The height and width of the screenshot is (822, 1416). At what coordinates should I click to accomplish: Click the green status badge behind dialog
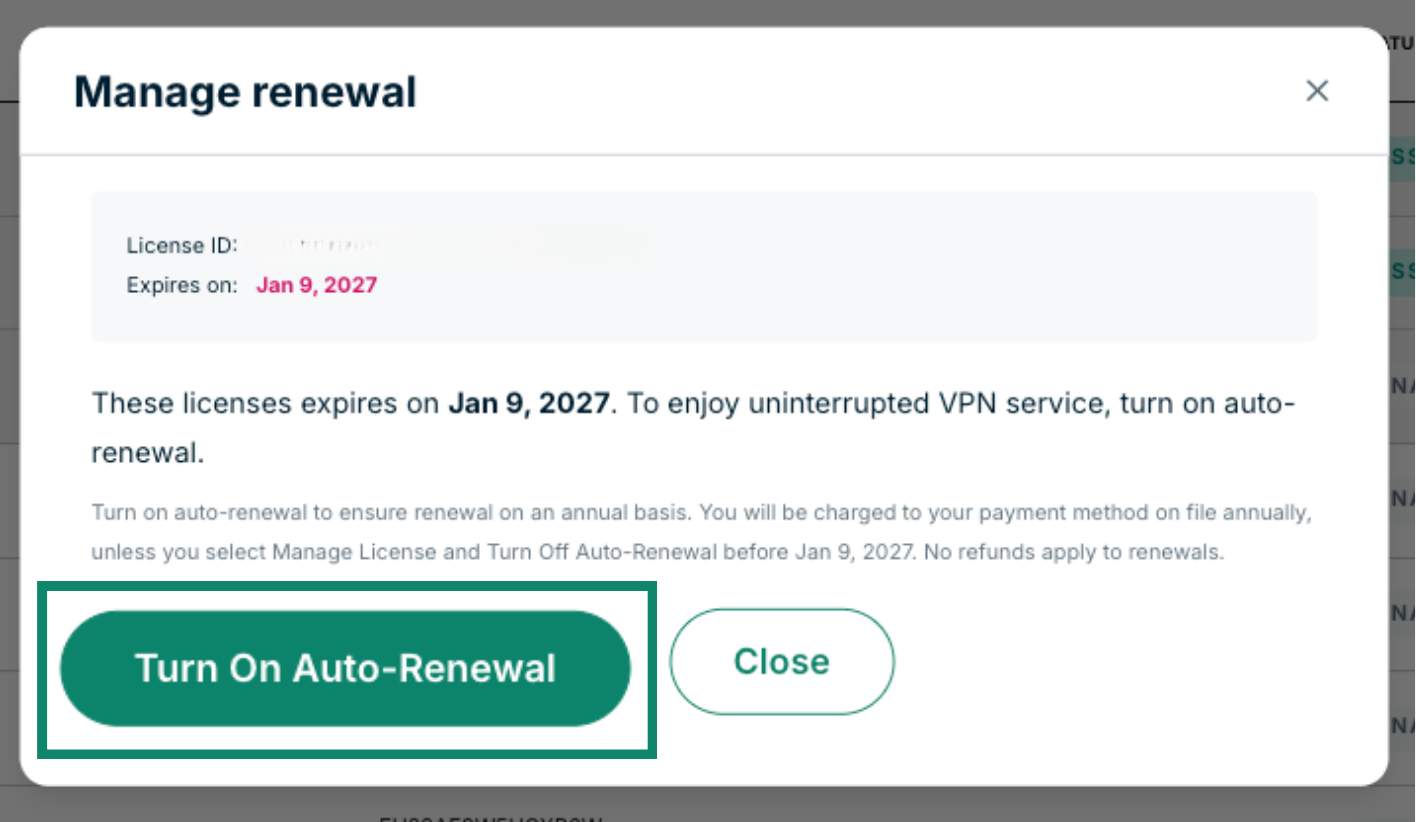click(1402, 157)
